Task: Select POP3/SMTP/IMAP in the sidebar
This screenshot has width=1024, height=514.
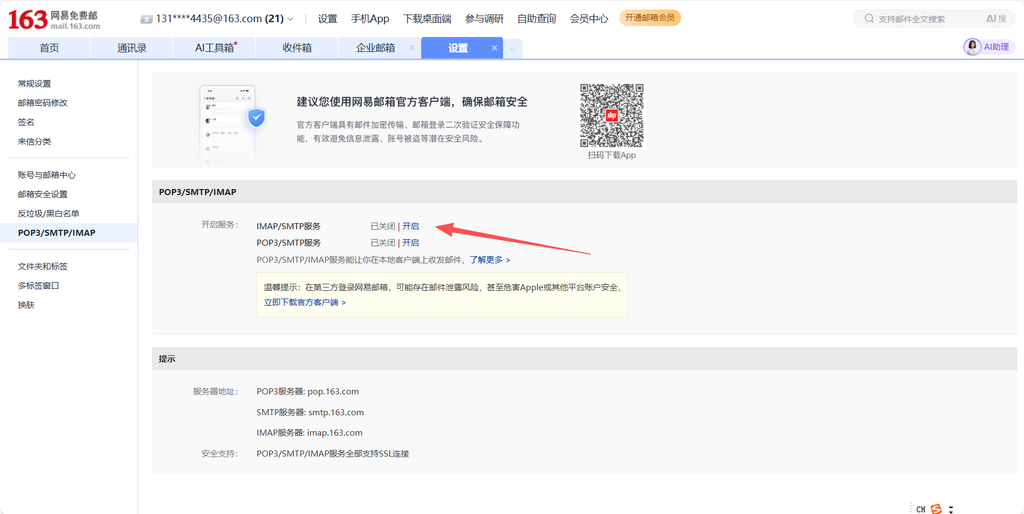Action: 69,233
